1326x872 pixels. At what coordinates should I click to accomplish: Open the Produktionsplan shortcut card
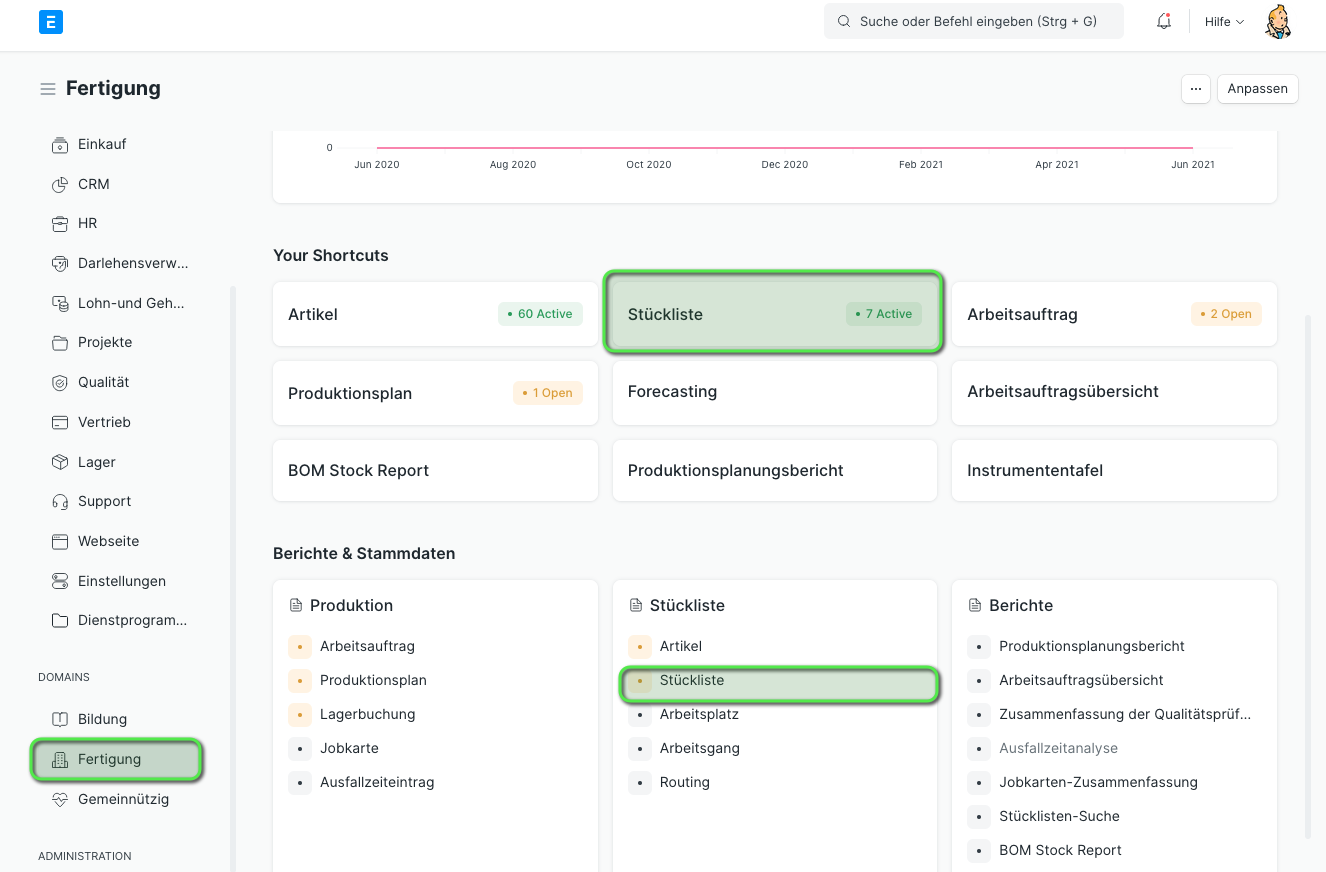[x=435, y=393]
